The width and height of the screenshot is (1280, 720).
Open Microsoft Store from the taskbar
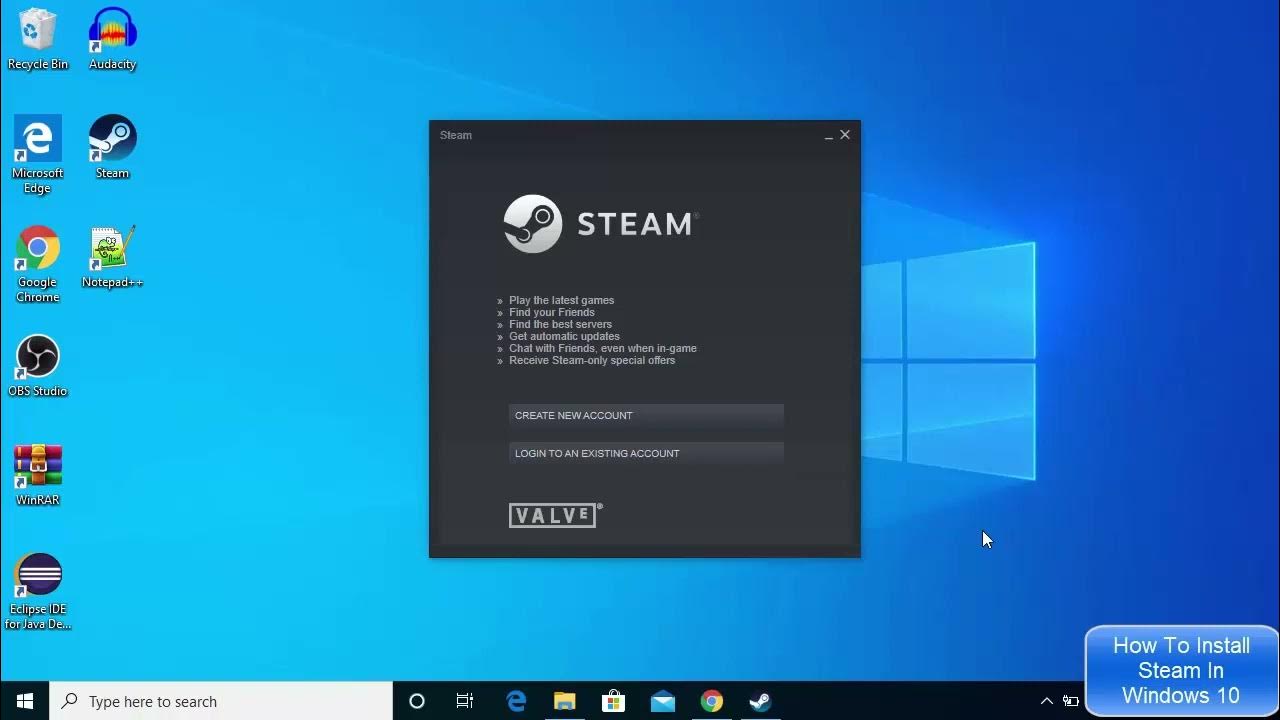(x=613, y=701)
